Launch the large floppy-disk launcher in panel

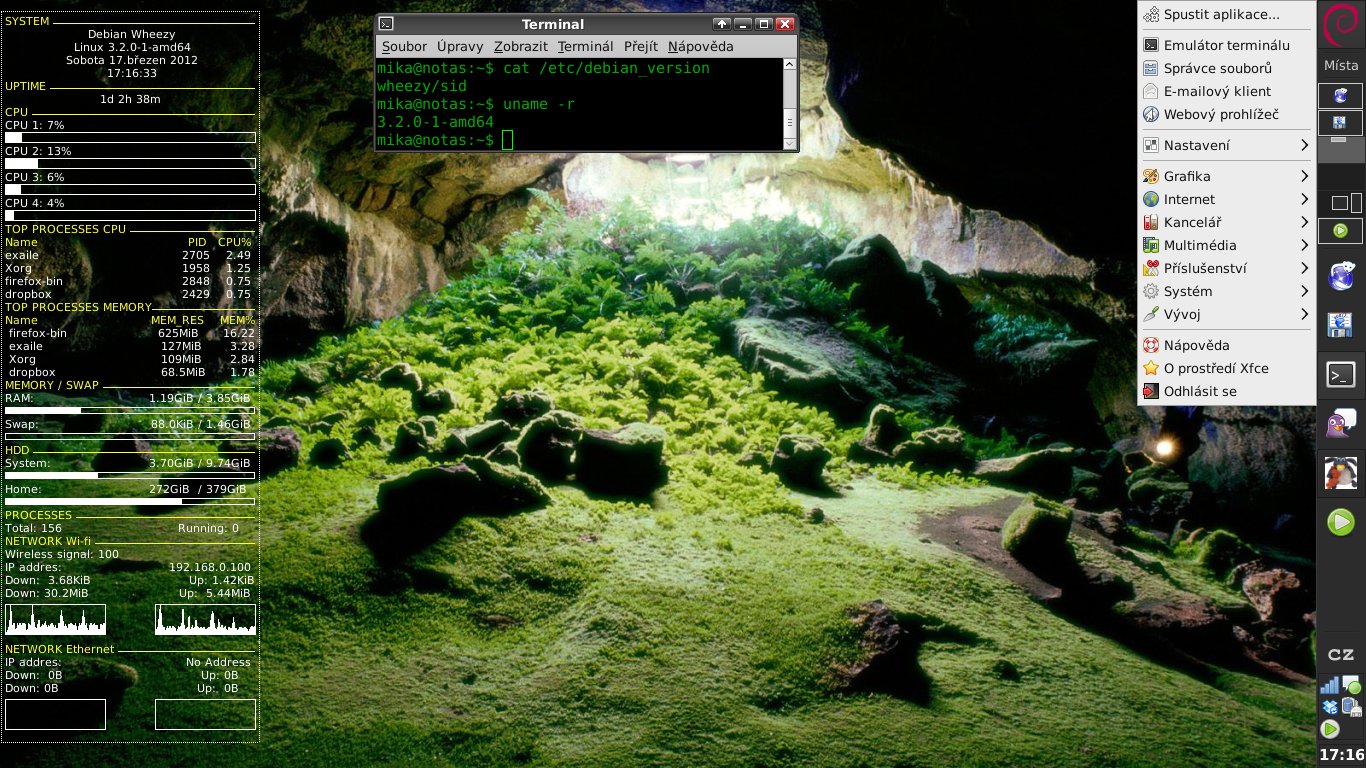(1341, 325)
